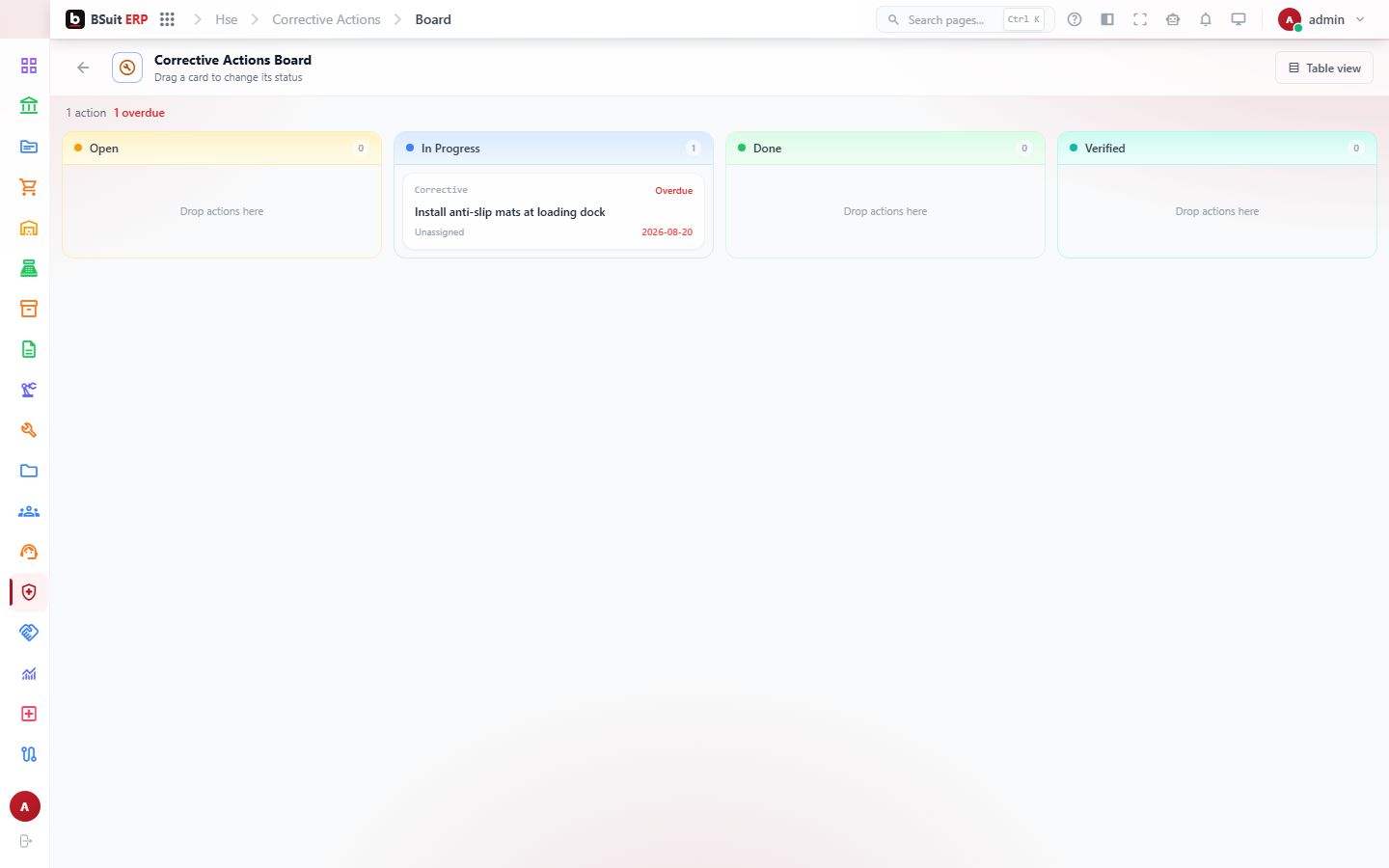Screen dimensions: 1389x868
Task: Open the analytics chart sidebar icon
Action: tap(29, 673)
